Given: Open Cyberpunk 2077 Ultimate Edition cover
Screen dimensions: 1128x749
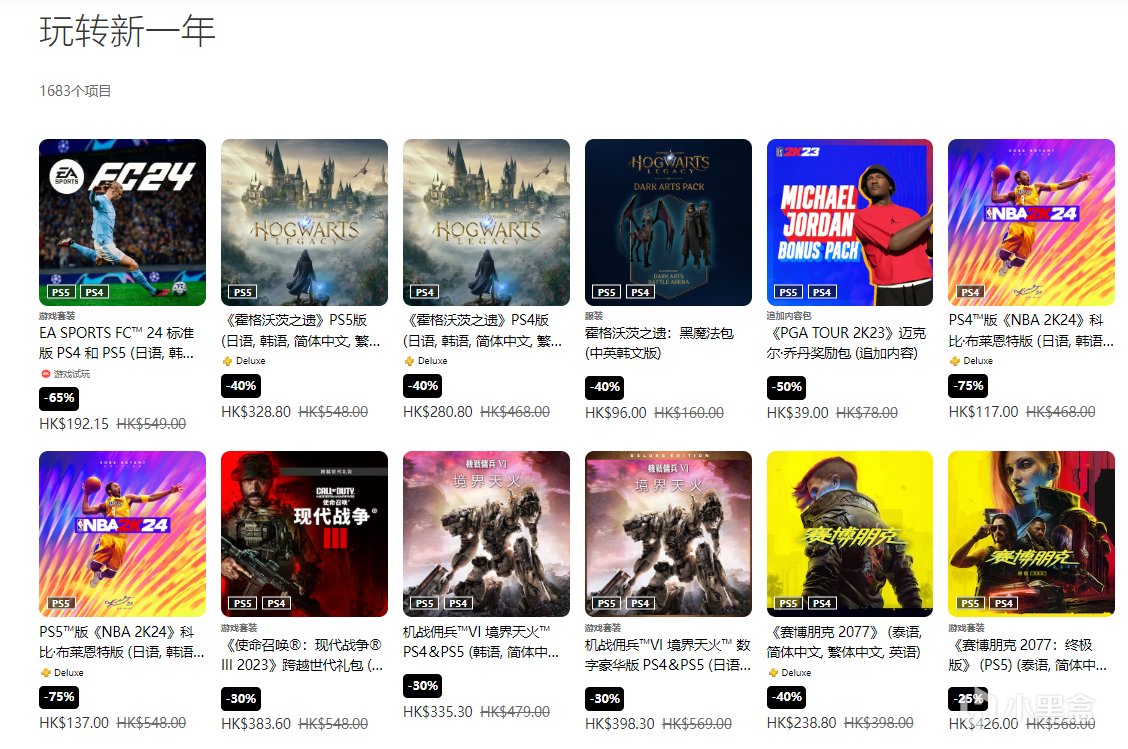Looking at the screenshot, I should [1032, 534].
